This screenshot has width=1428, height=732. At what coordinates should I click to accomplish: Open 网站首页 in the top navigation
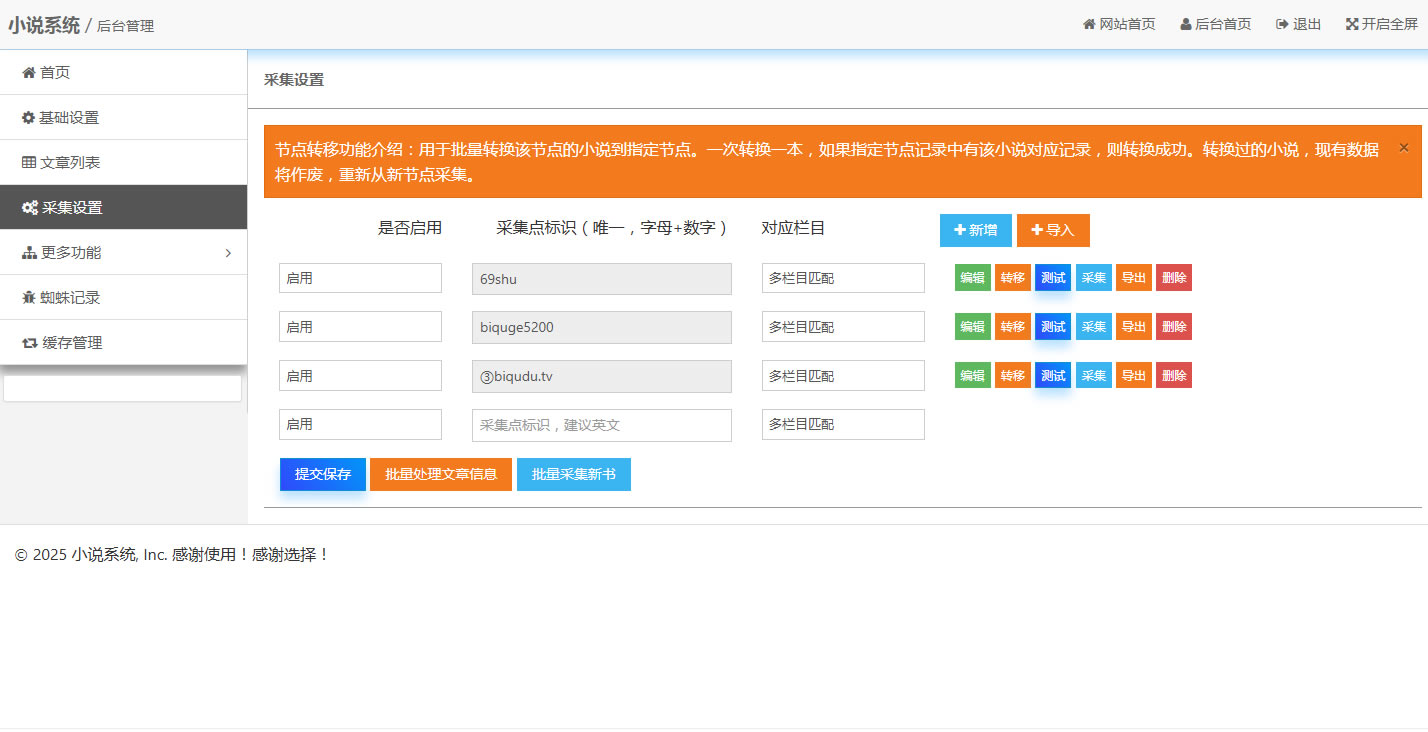click(1119, 24)
